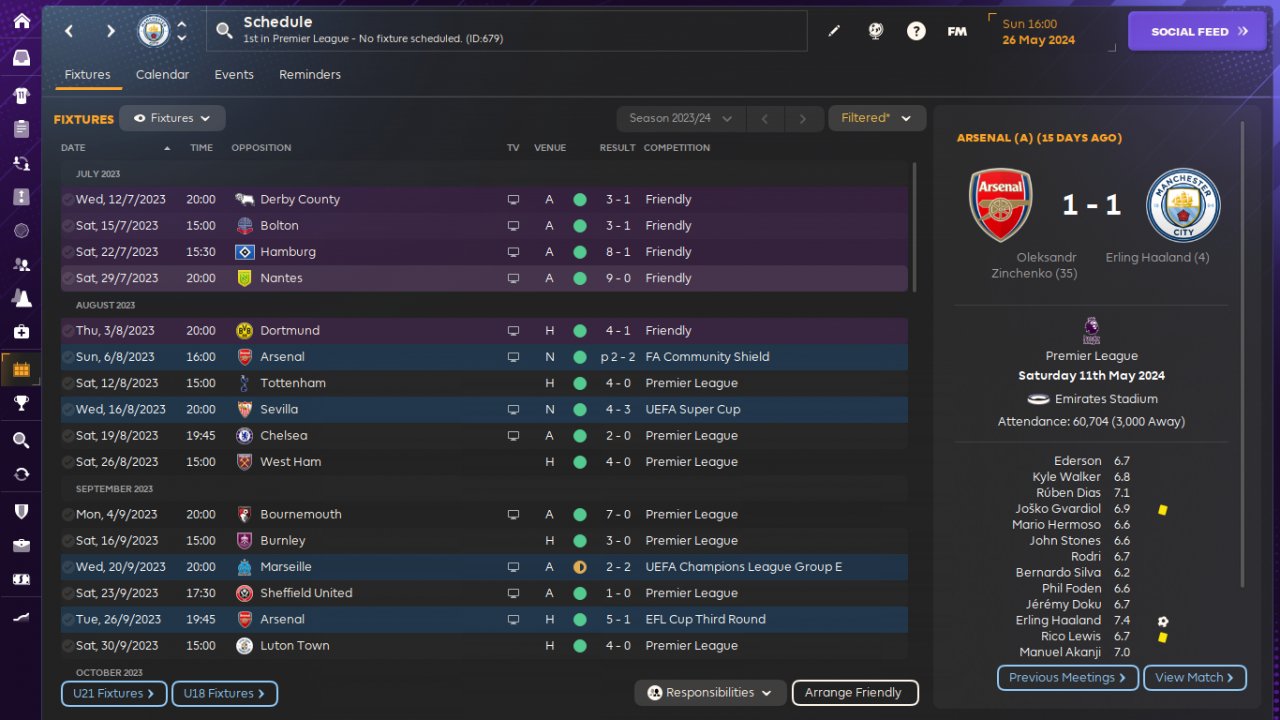Toggle the check circle for Derby County fixture
1280x720 pixels.
click(x=68, y=199)
